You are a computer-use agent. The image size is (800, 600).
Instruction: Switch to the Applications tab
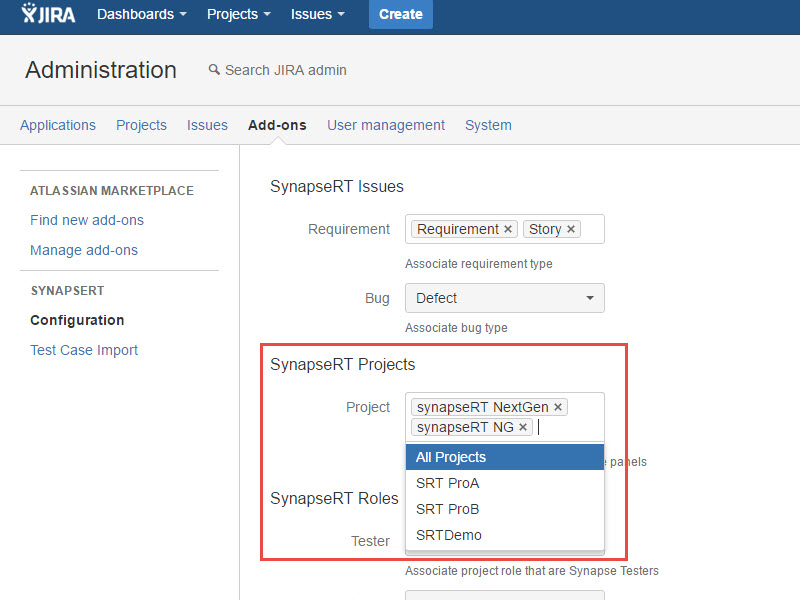click(x=58, y=125)
